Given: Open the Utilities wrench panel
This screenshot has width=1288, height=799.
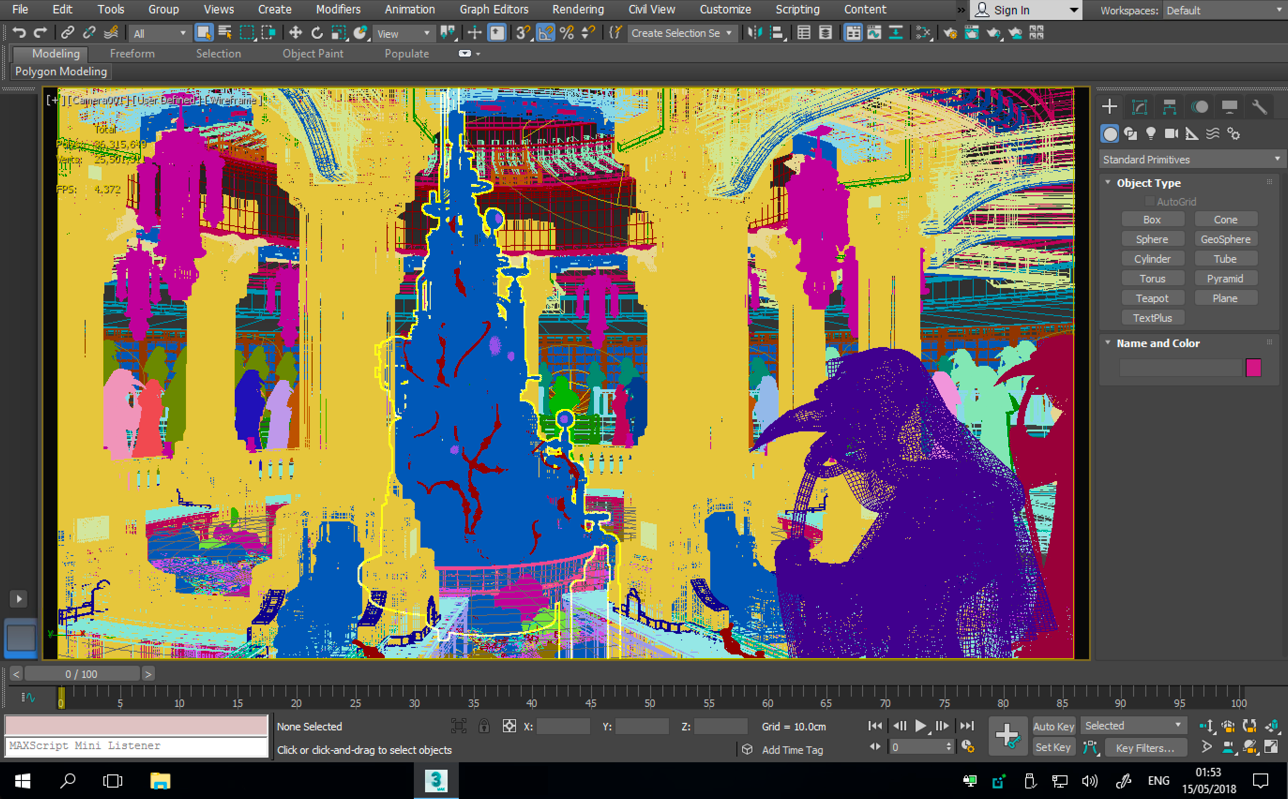Looking at the screenshot, I should pos(1259,107).
